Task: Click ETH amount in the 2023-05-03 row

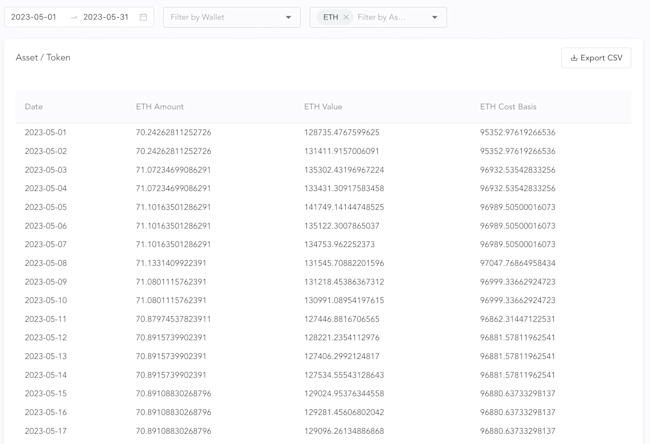Action: (173, 170)
